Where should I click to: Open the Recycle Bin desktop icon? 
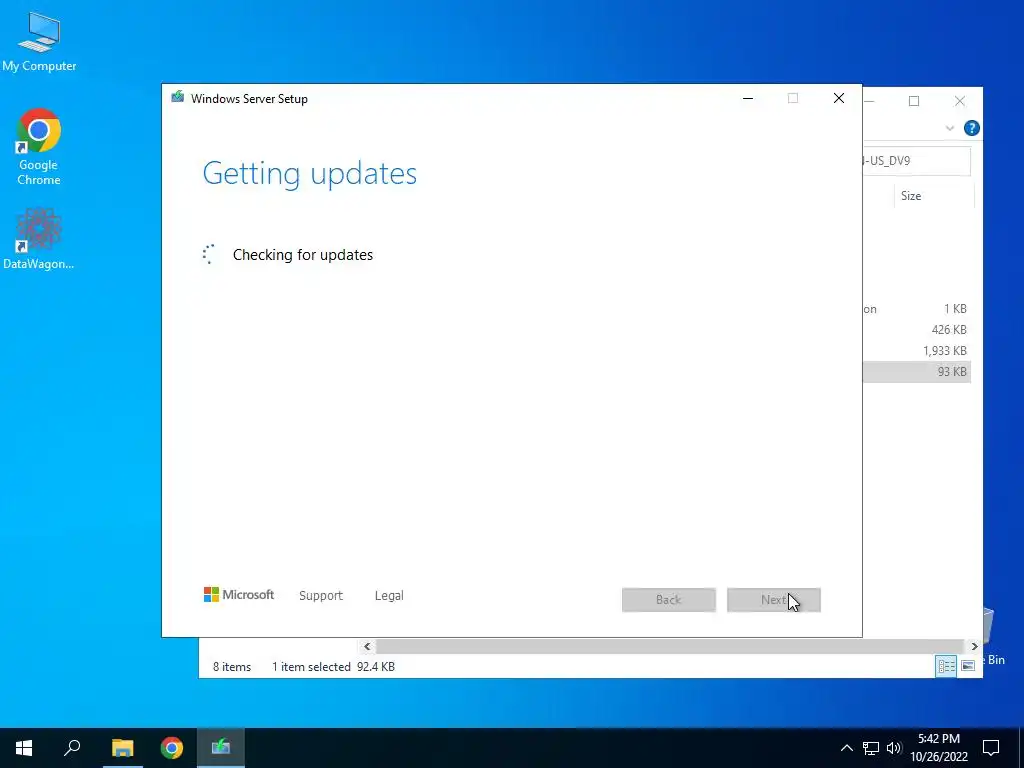click(993, 637)
